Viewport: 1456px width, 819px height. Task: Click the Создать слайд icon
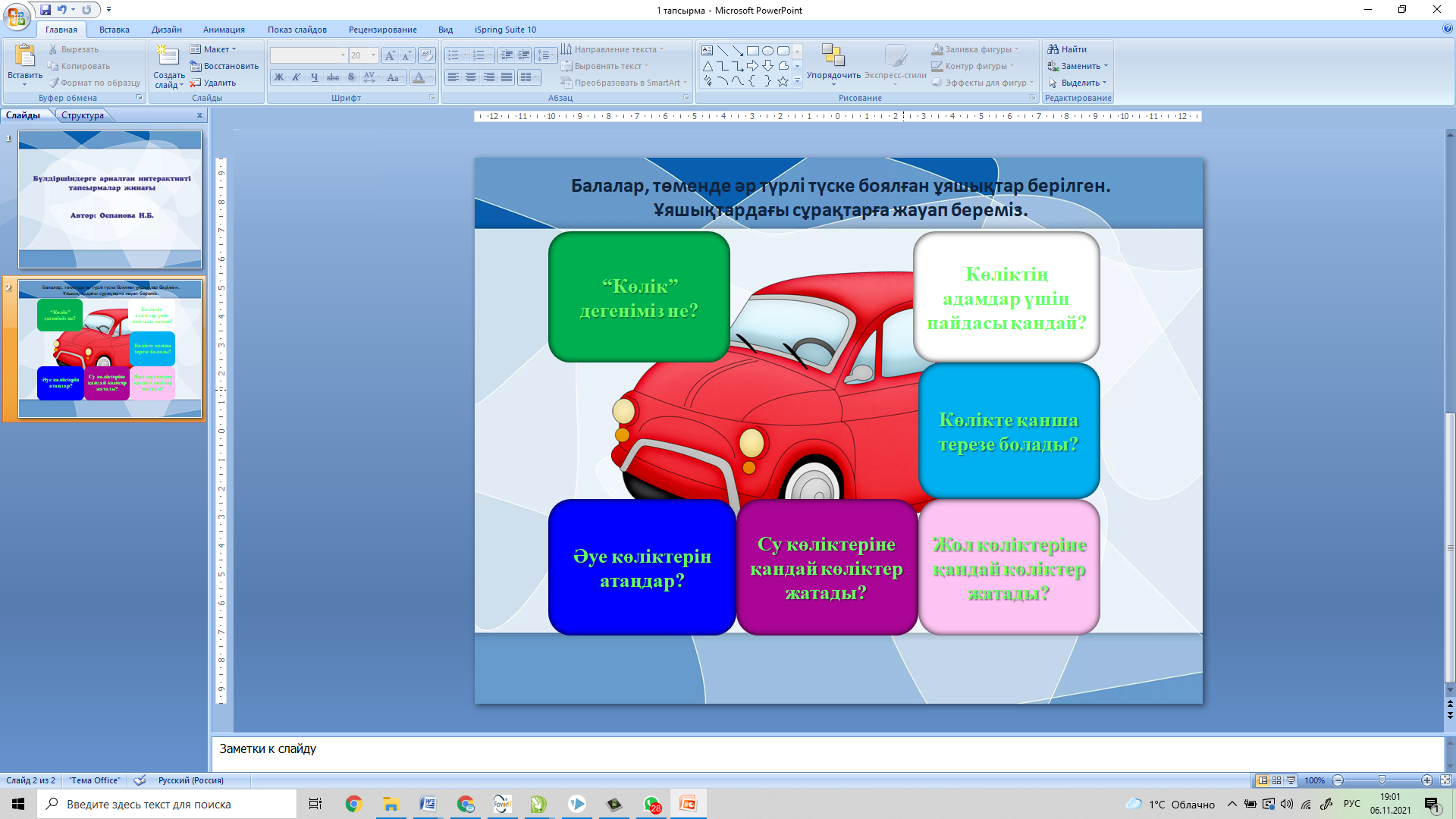(168, 57)
